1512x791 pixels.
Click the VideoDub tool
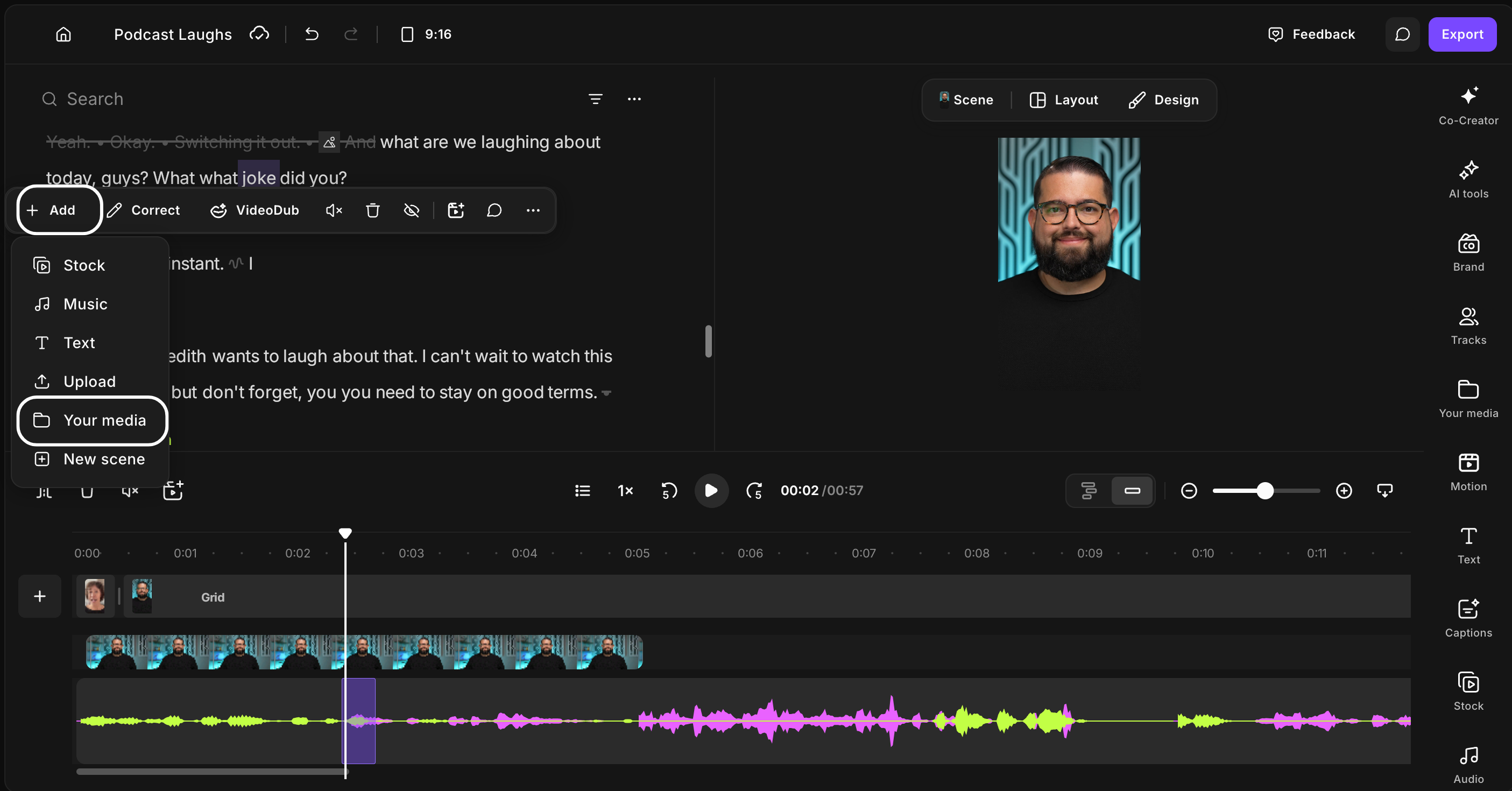click(255, 210)
